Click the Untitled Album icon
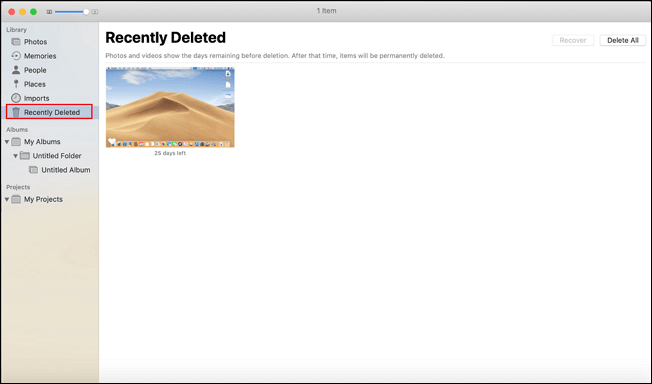 (x=33, y=170)
